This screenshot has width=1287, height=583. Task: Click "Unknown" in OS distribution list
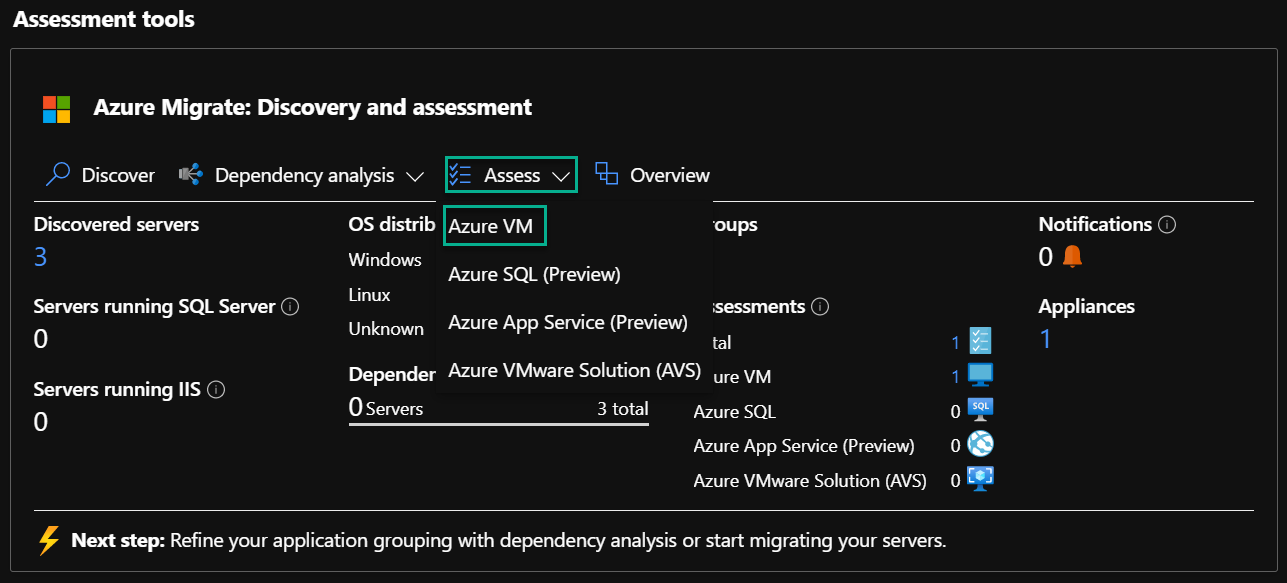pyautogui.click(x=386, y=329)
